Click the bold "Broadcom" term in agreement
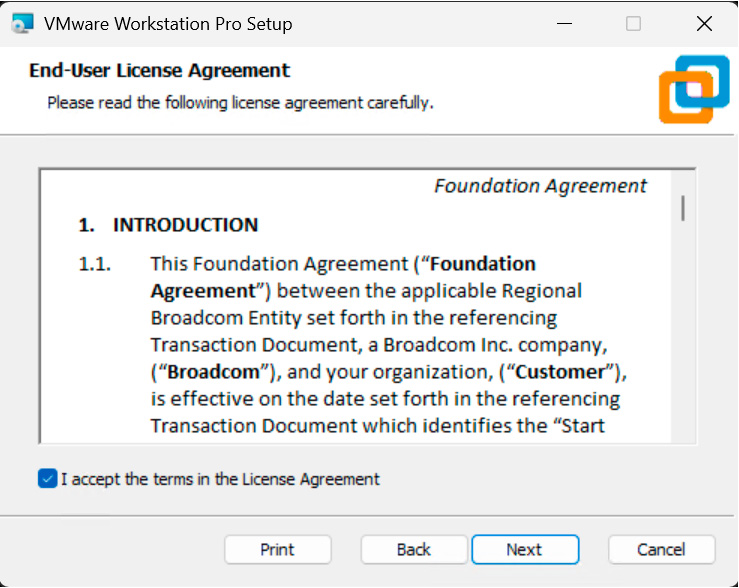 pyautogui.click(x=208, y=372)
